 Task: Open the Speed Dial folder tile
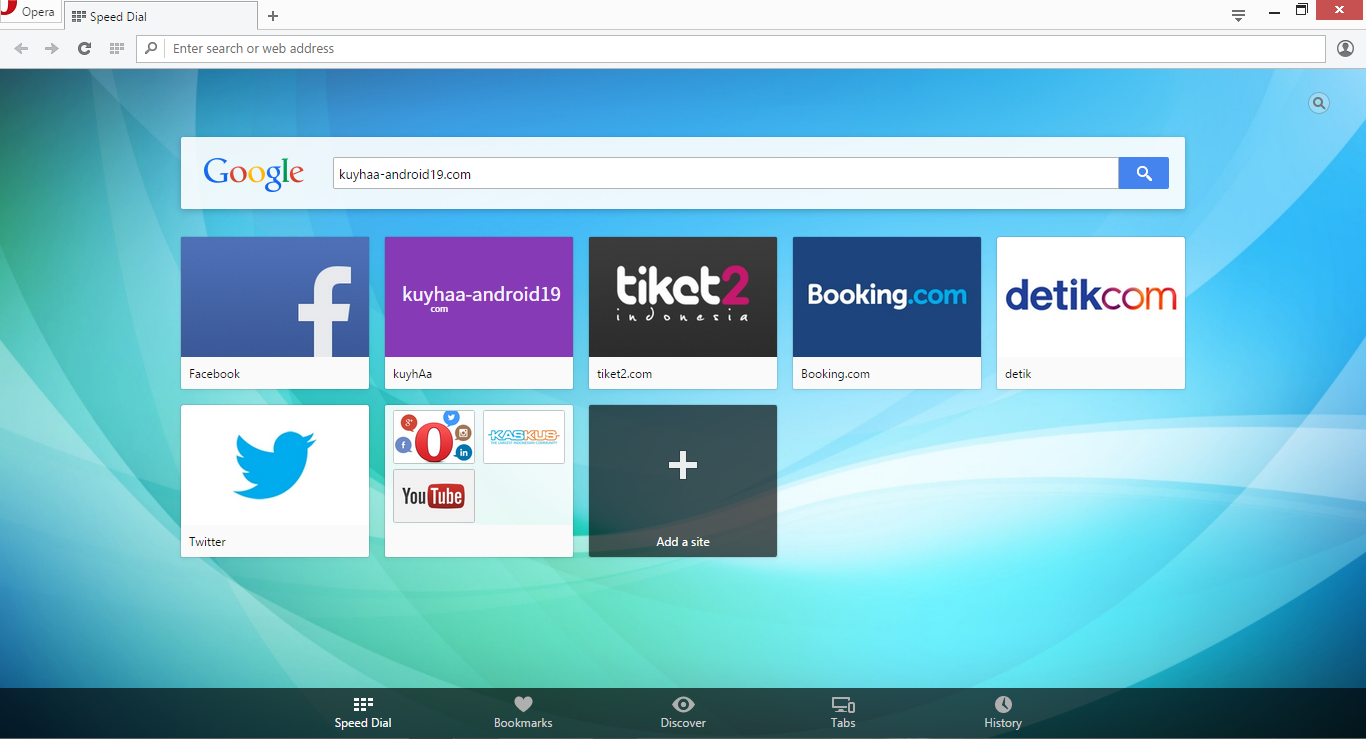point(479,480)
